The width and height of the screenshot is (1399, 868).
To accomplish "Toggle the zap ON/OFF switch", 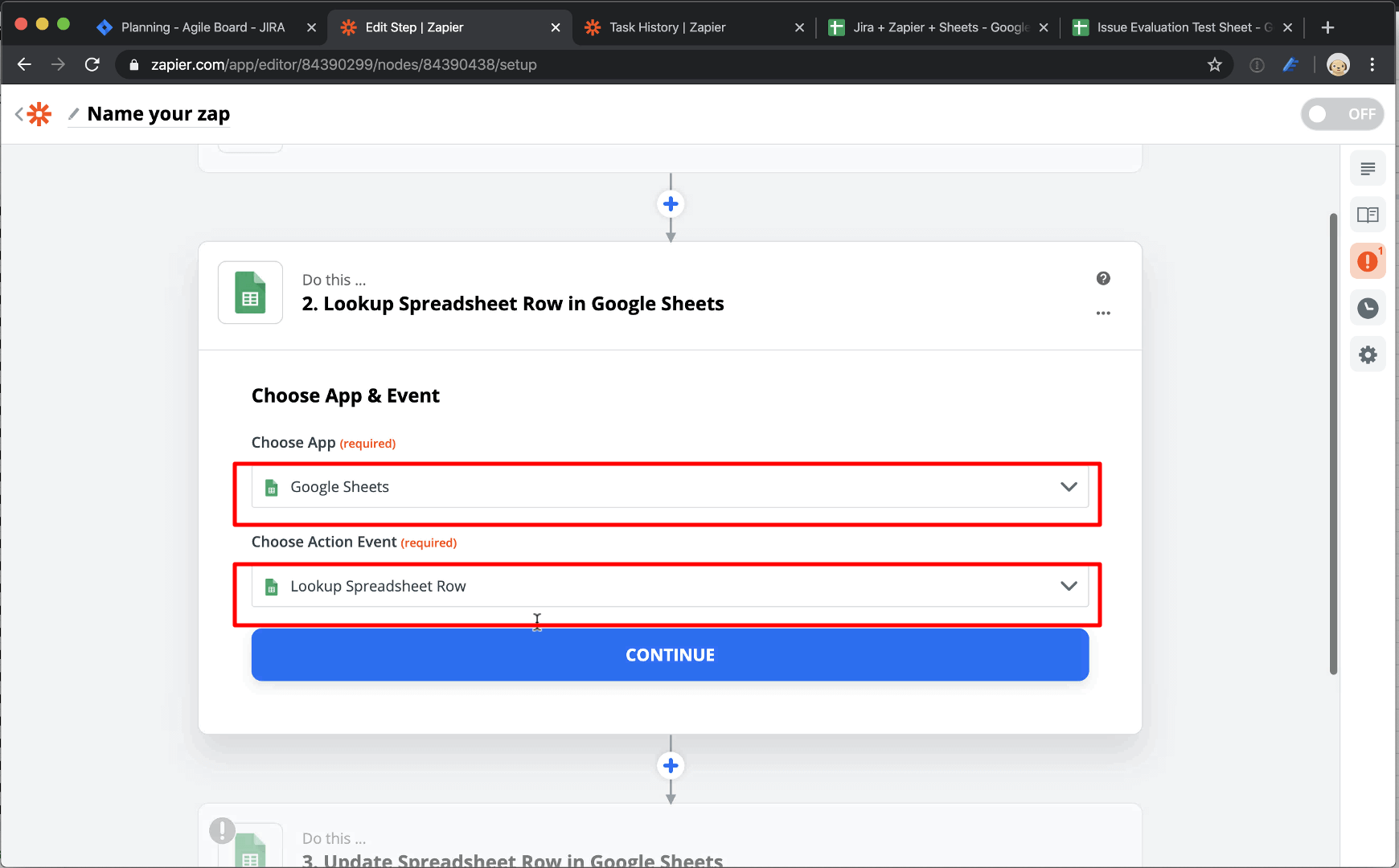I will click(1342, 114).
